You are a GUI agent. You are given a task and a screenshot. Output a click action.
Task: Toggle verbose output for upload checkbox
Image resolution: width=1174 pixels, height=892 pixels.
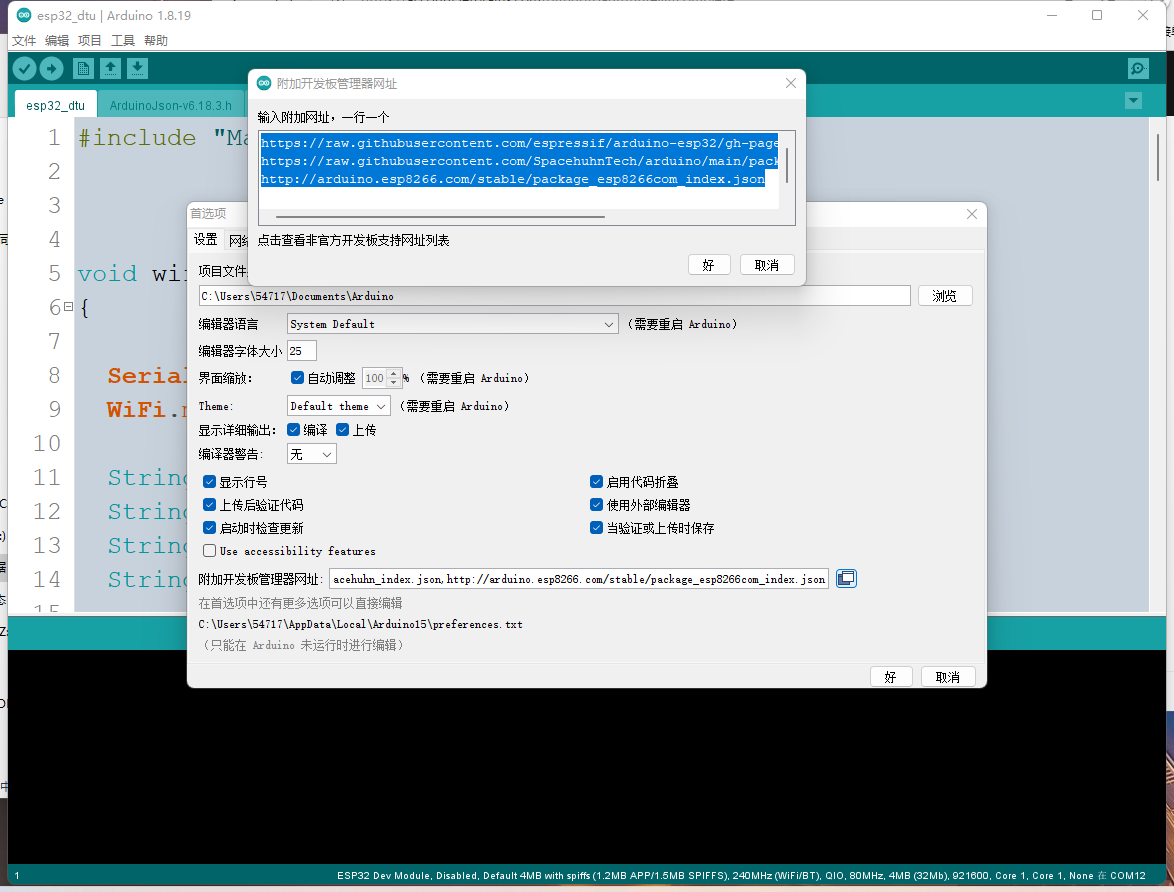point(343,429)
